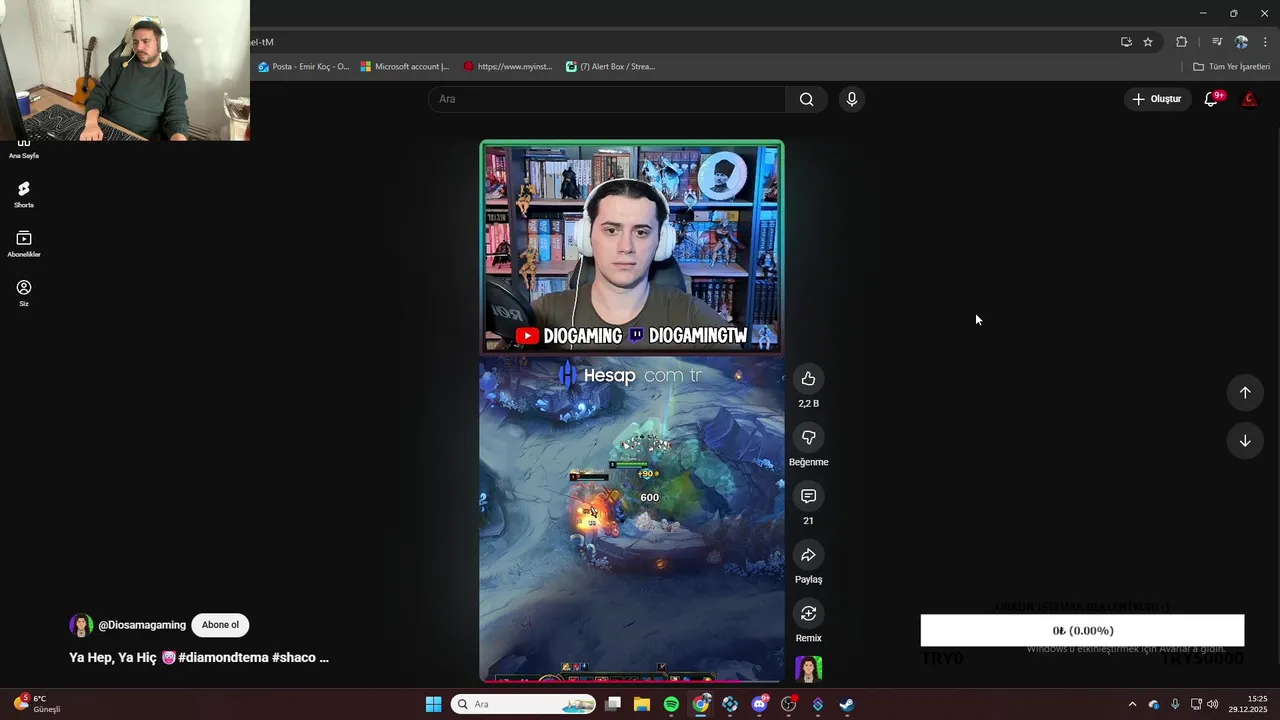The width and height of the screenshot is (1280, 720).
Task: Open the volume control in the tray
Action: coord(1212,704)
